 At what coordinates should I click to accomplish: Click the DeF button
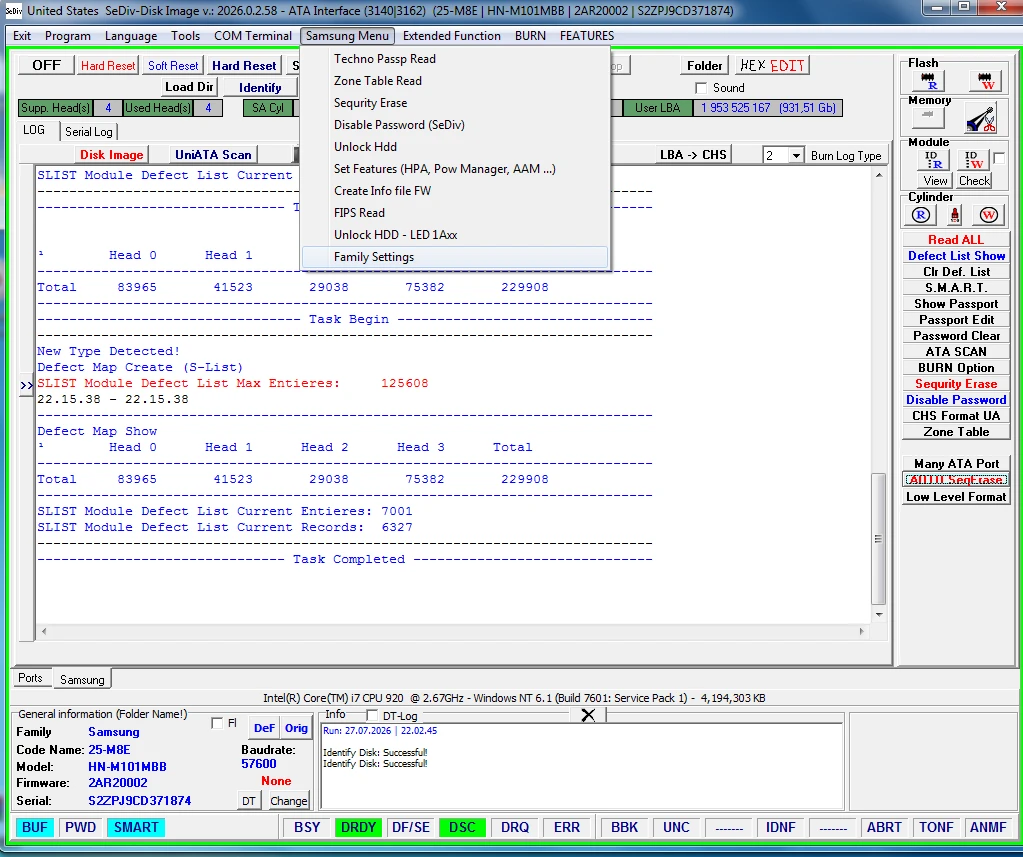pyautogui.click(x=264, y=728)
